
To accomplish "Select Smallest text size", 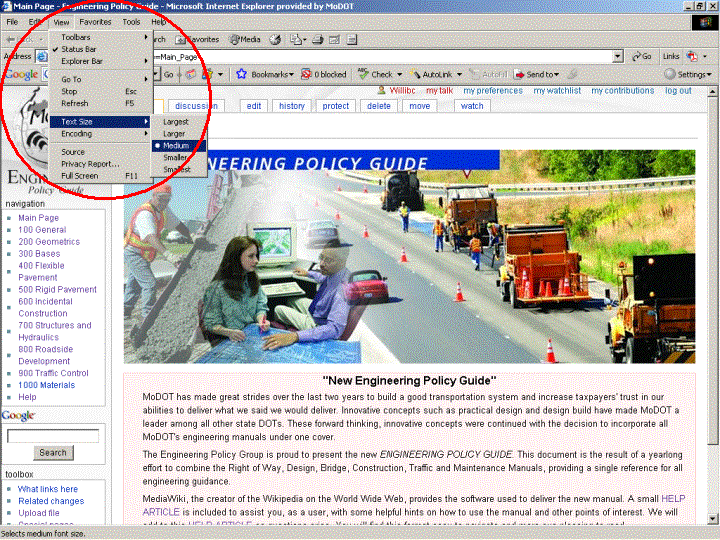I will coord(179,169).
